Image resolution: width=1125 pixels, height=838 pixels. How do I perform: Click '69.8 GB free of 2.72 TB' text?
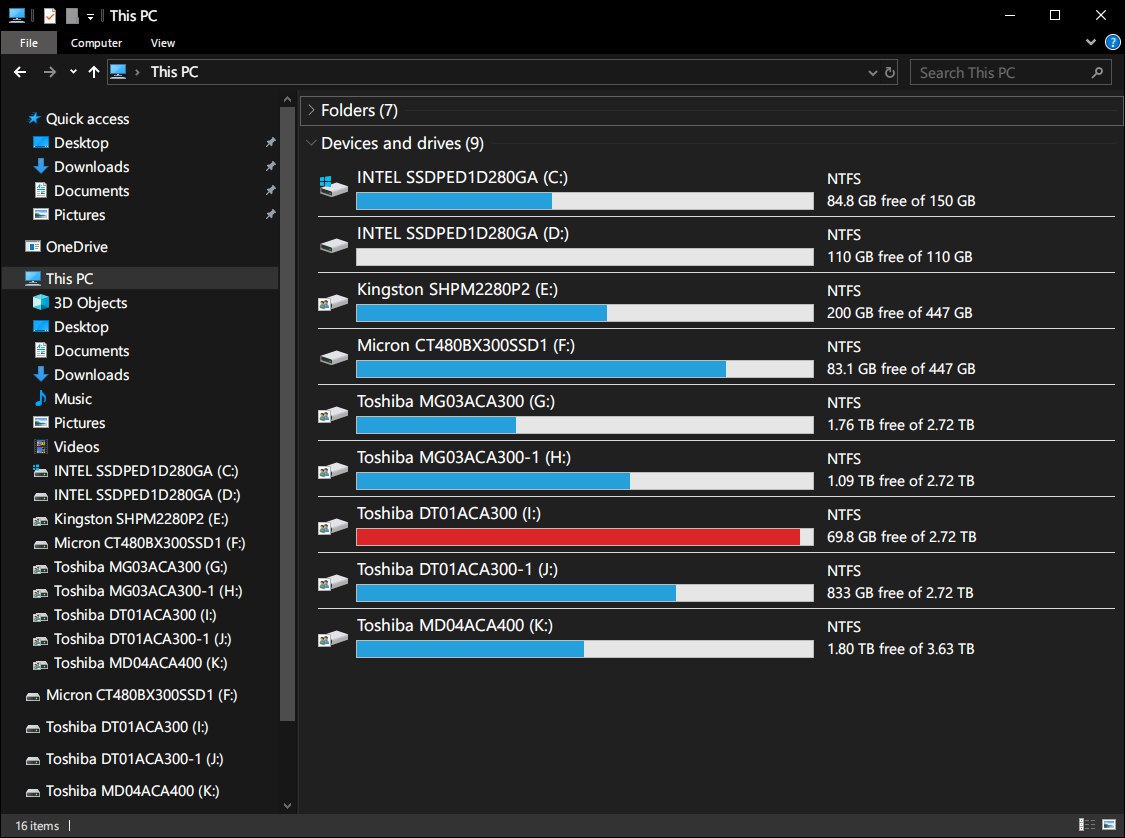[901, 537]
